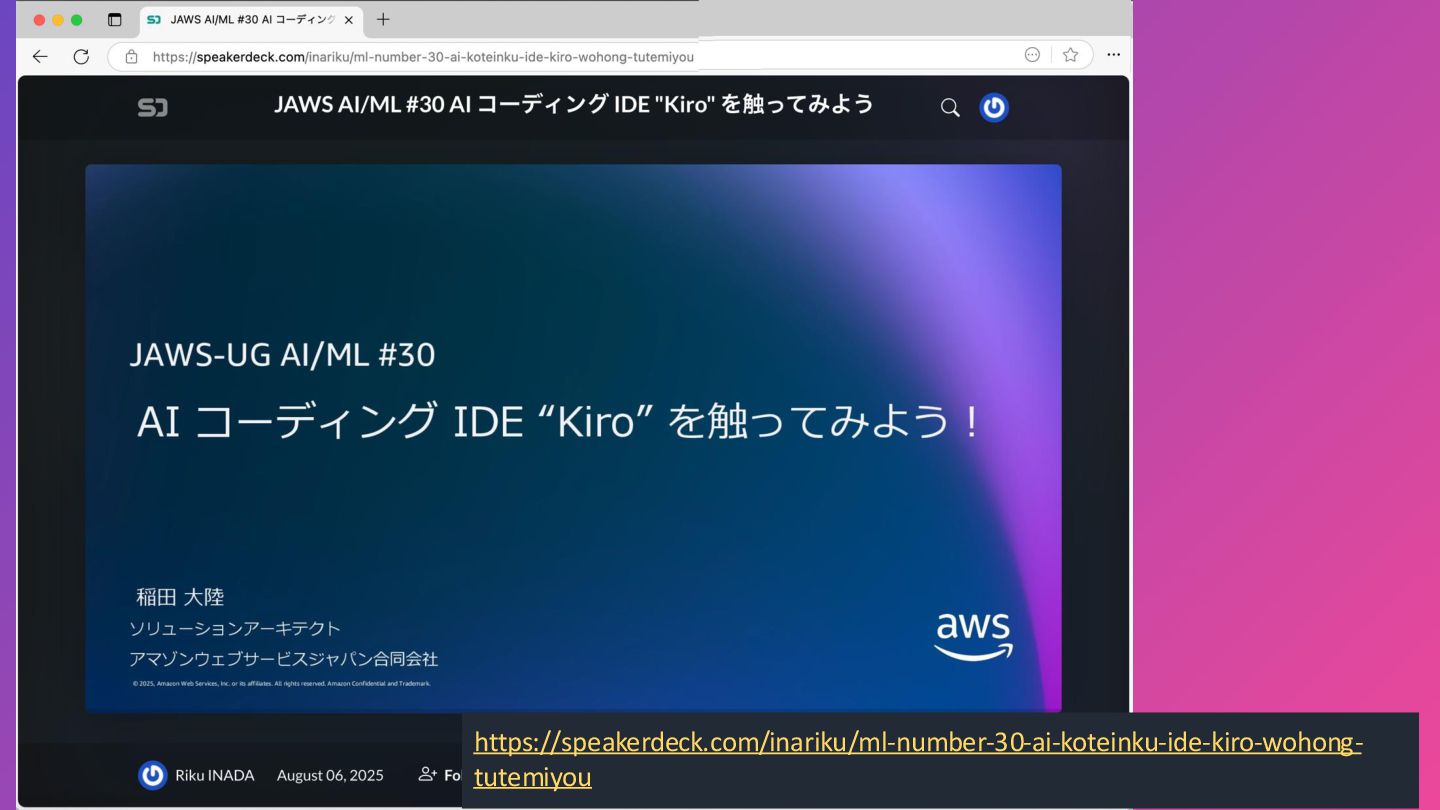Go to Speaker Deck home via SD logo
This screenshot has width=1440, height=810.
tap(153, 107)
